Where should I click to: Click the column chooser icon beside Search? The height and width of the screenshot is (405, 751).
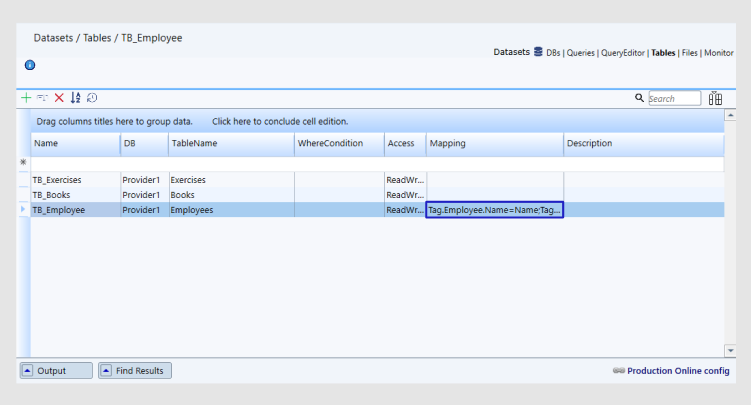[x=715, y=98]
